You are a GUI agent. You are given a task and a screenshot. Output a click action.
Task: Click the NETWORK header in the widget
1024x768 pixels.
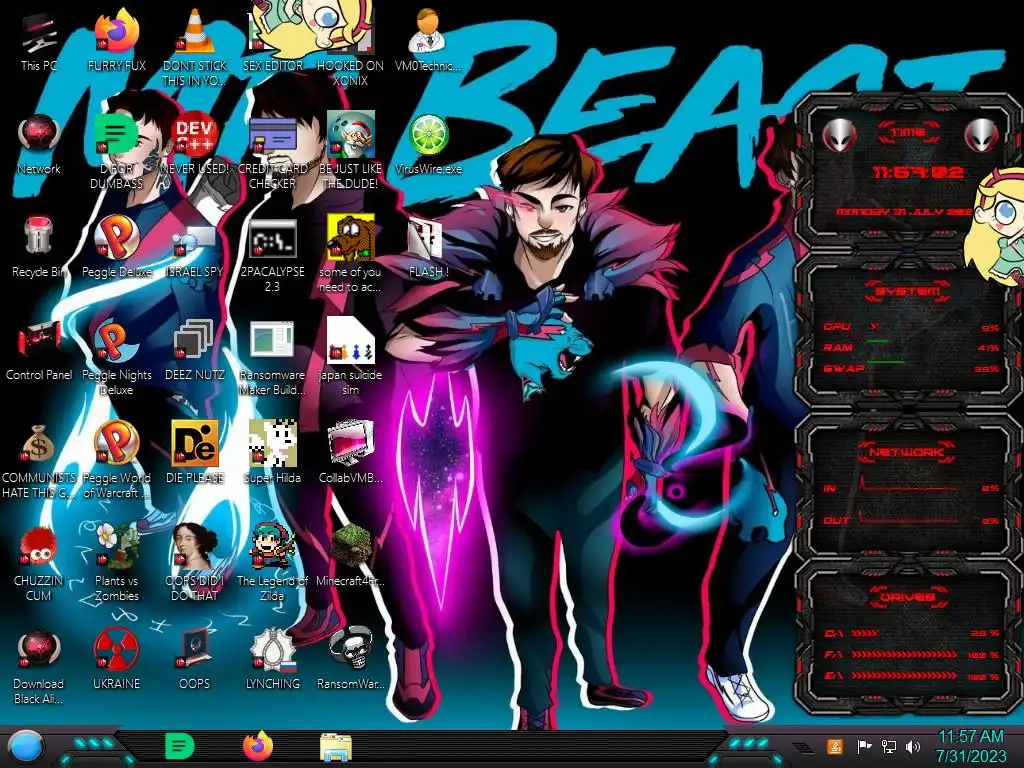[x=906, y=452]
